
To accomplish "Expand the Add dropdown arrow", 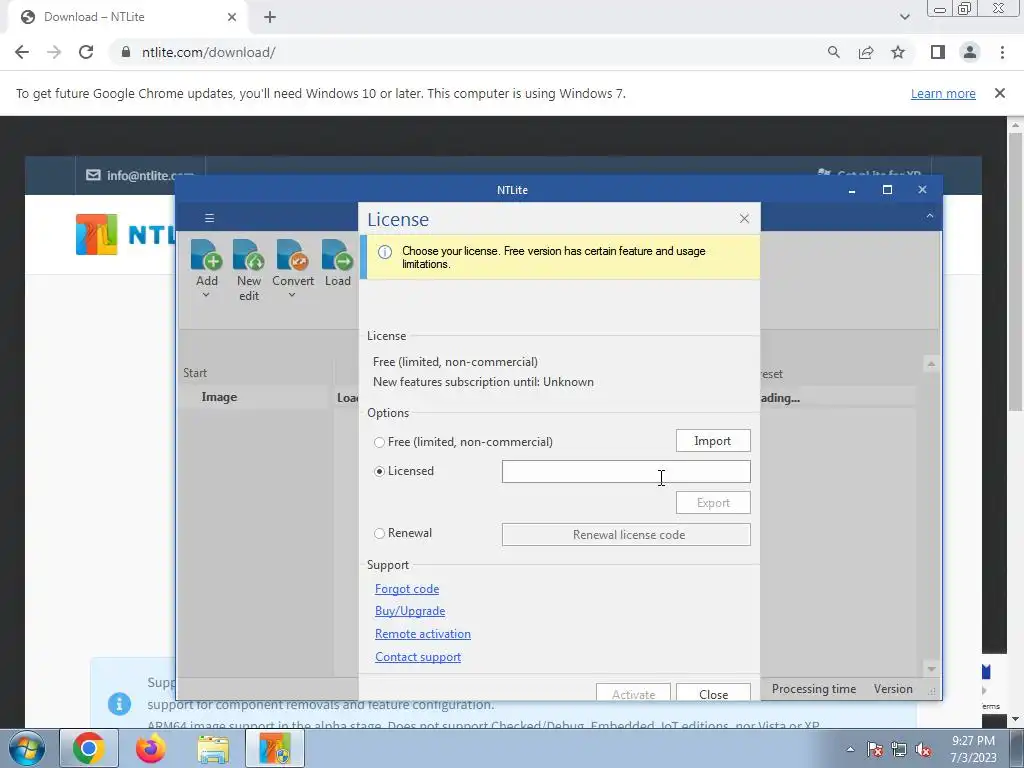I will click(206, 295).
